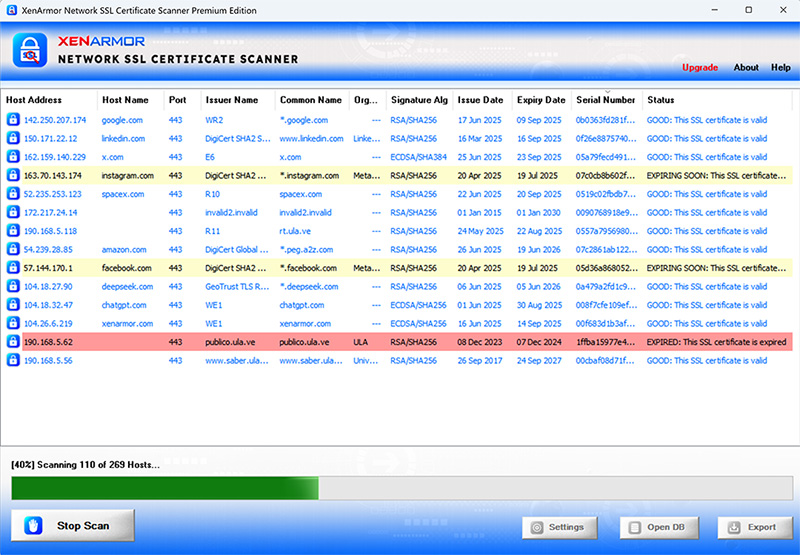Select the ECDSA/SHA384 signature cell
Viewport: 800px width, 555px height.
418,157
